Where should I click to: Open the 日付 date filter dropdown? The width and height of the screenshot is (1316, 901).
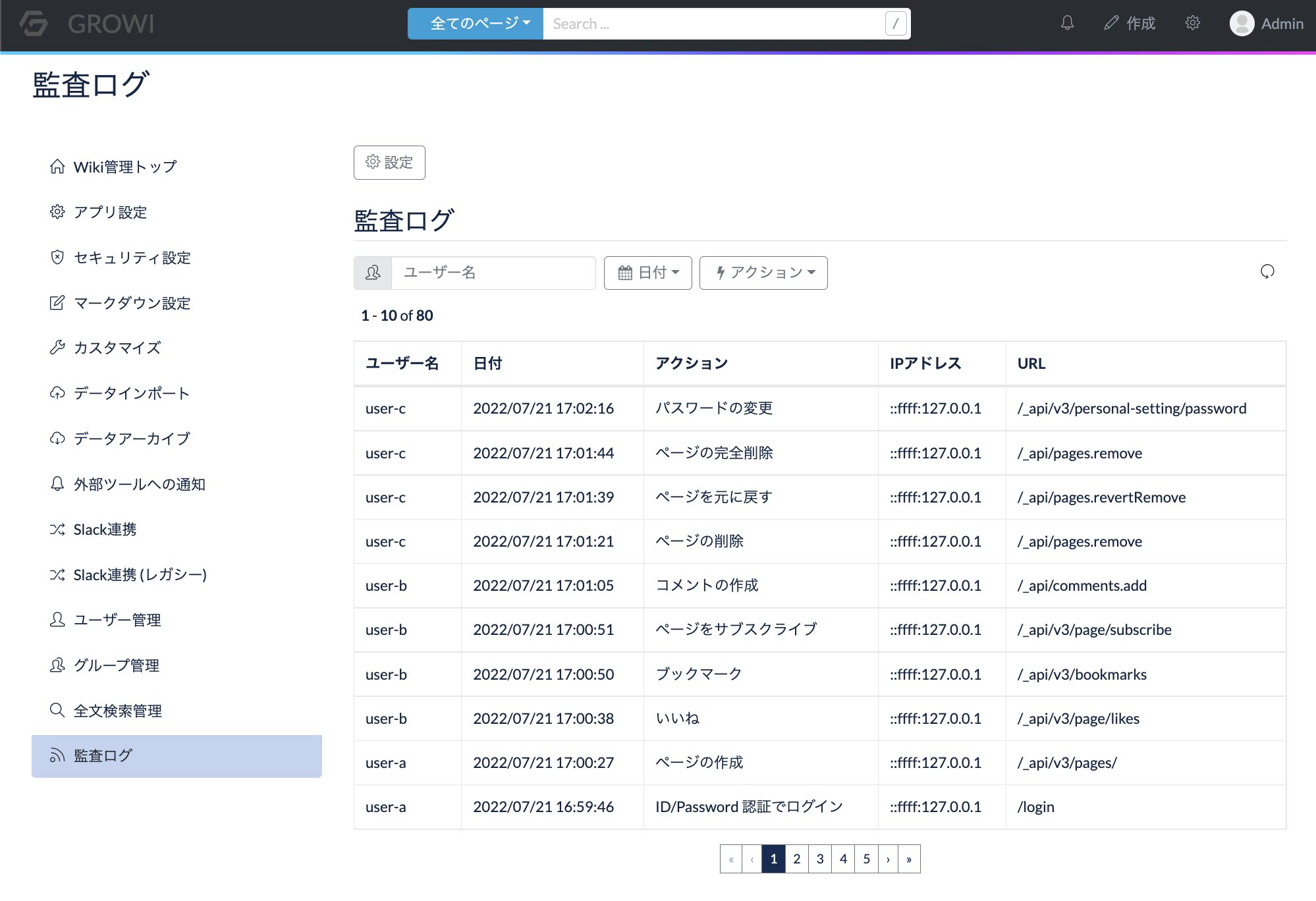click(647, 273)
